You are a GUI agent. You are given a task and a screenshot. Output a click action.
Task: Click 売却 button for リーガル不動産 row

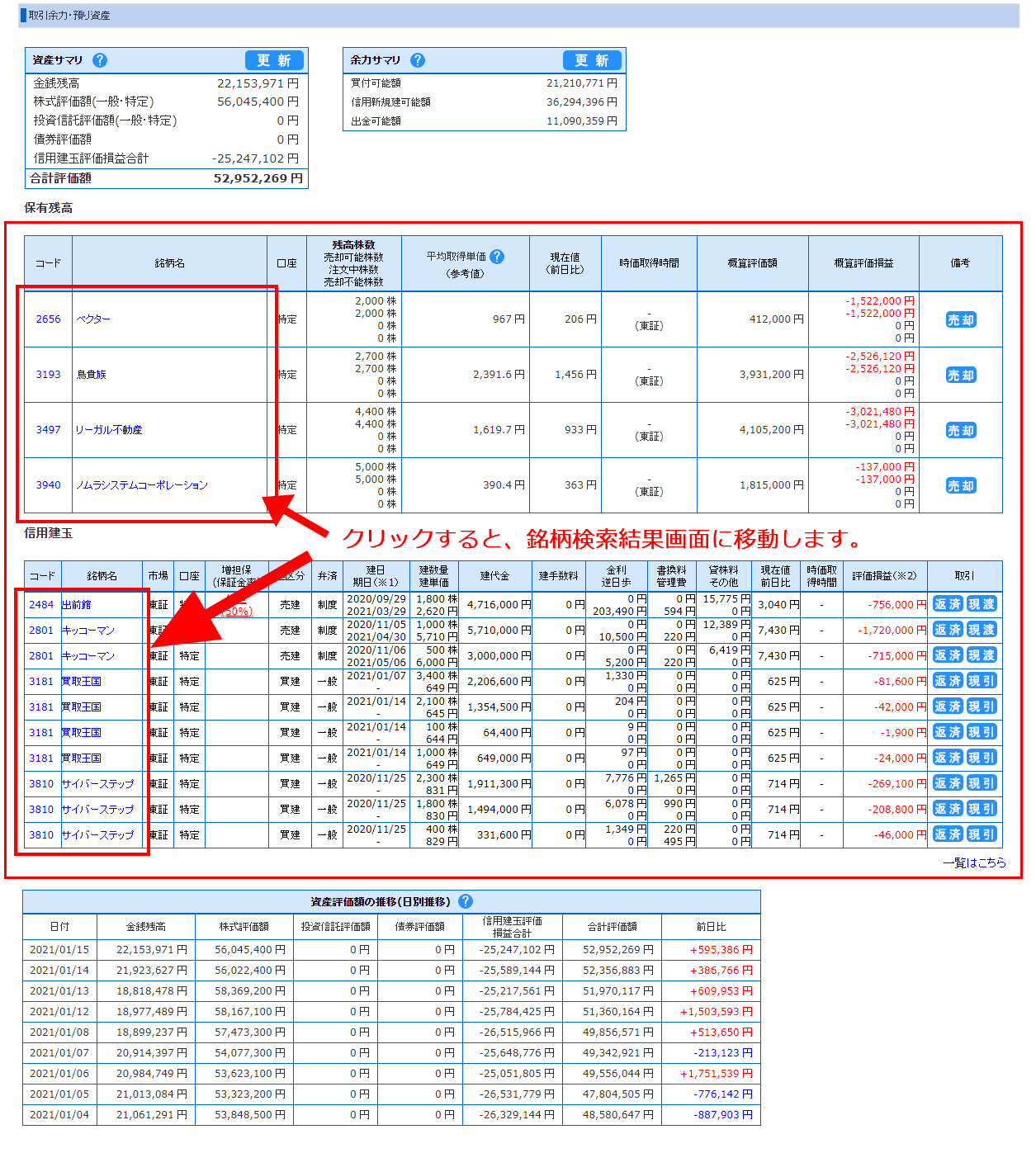click(x=961, y=430)
